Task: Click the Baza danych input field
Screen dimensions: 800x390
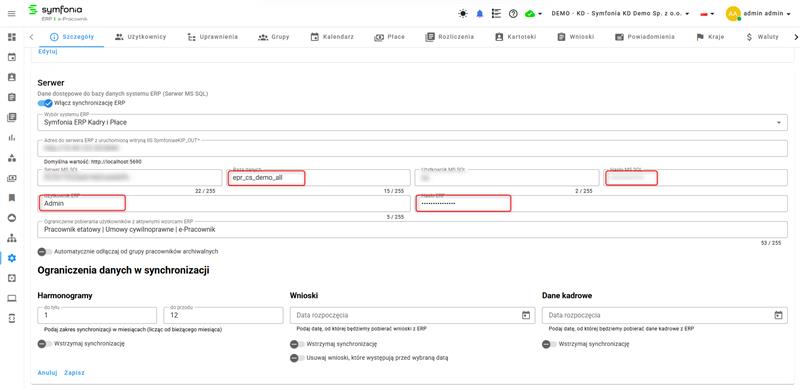Action: pyautogui.click(x=319, y=178)
